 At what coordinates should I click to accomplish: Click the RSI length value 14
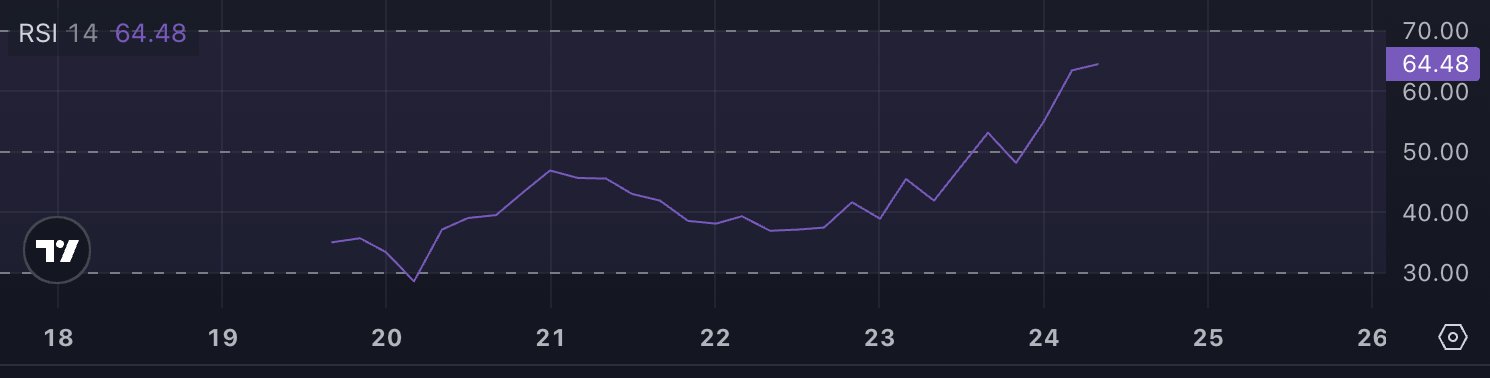[x=83, y=33]
